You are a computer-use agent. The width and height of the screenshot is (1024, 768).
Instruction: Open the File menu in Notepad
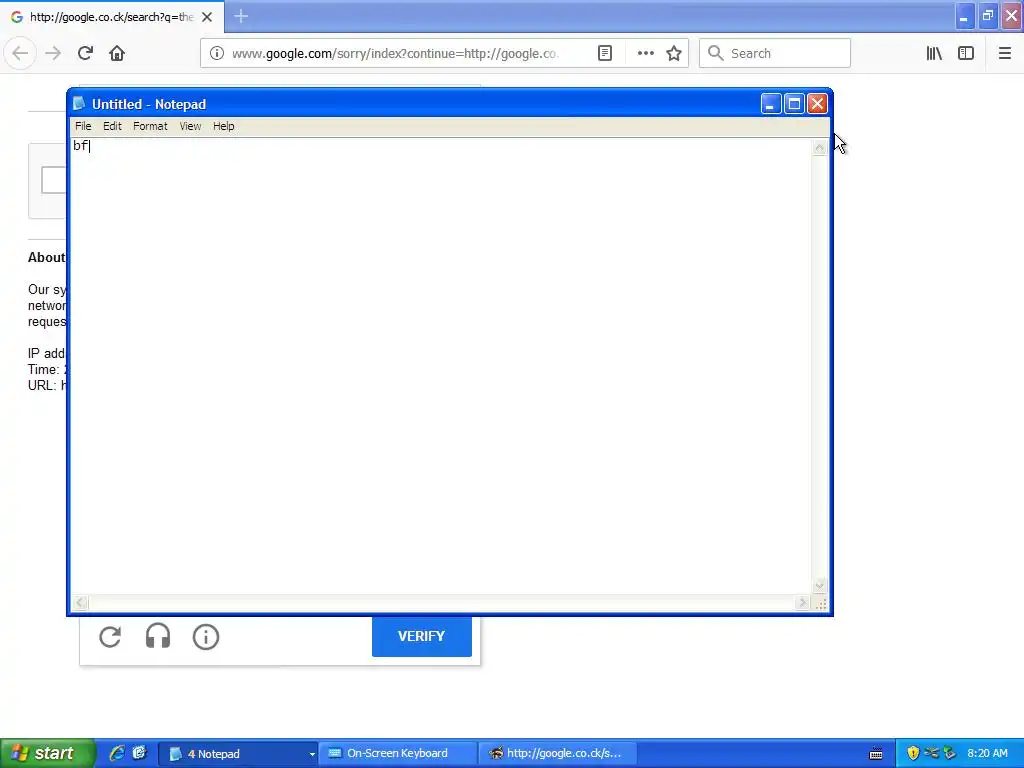click(x=83, y=126)
